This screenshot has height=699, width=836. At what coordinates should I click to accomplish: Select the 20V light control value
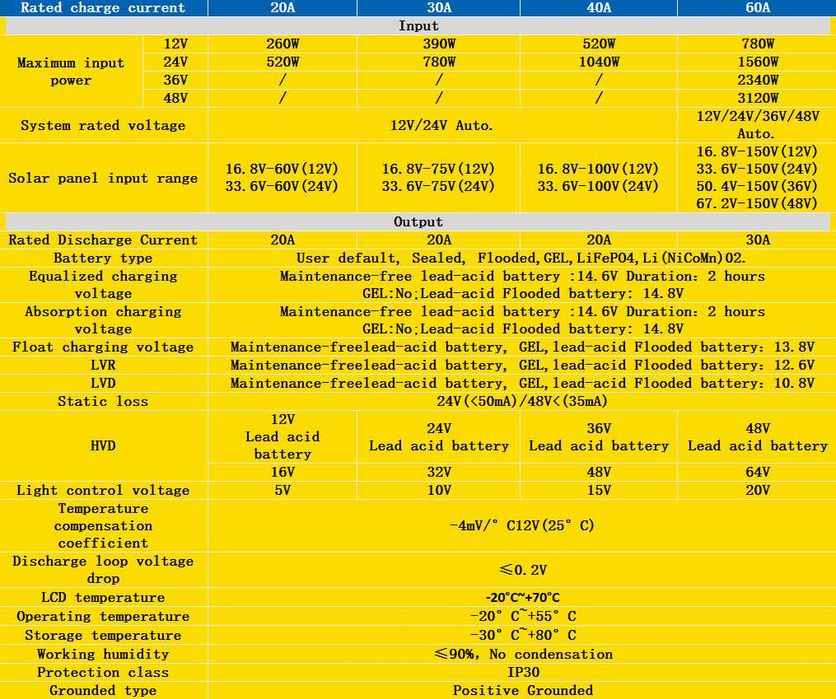[758, 491]
